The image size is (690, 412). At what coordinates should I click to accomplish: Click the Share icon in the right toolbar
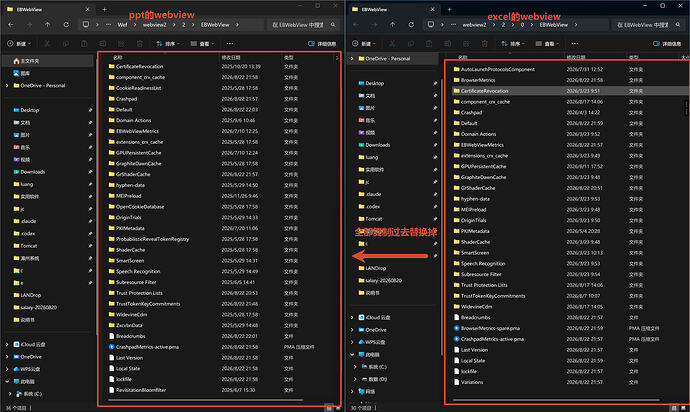466,44
